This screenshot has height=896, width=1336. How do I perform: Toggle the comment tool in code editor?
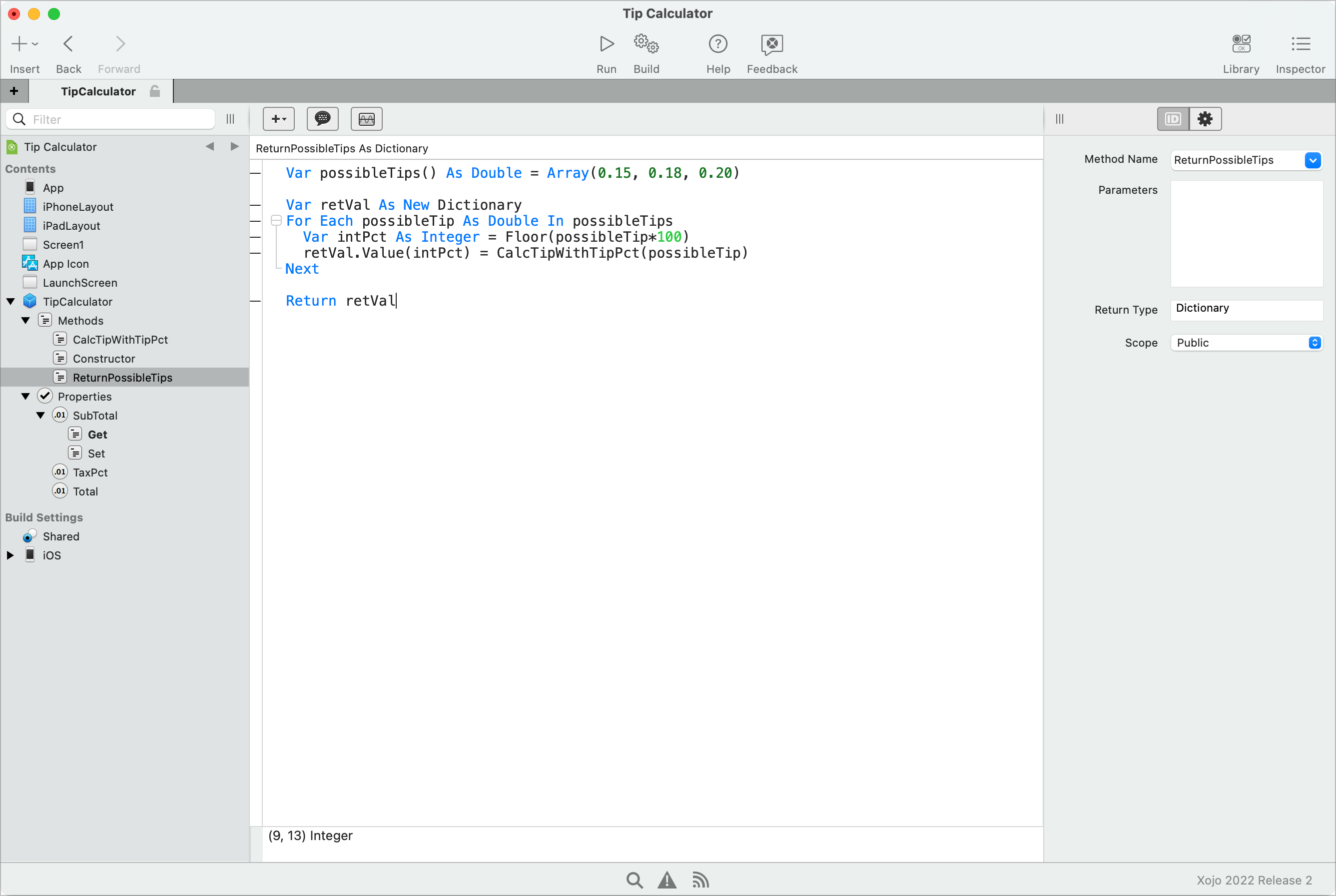322,119
